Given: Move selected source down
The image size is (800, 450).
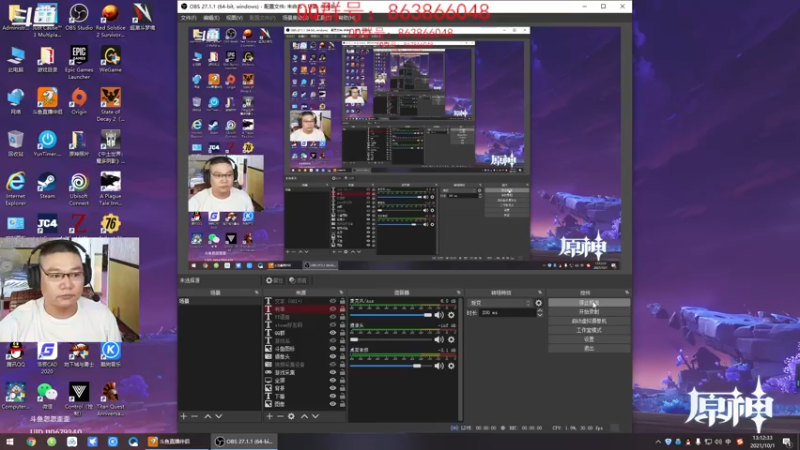Looking at the screenshot, I should point(315,416).
